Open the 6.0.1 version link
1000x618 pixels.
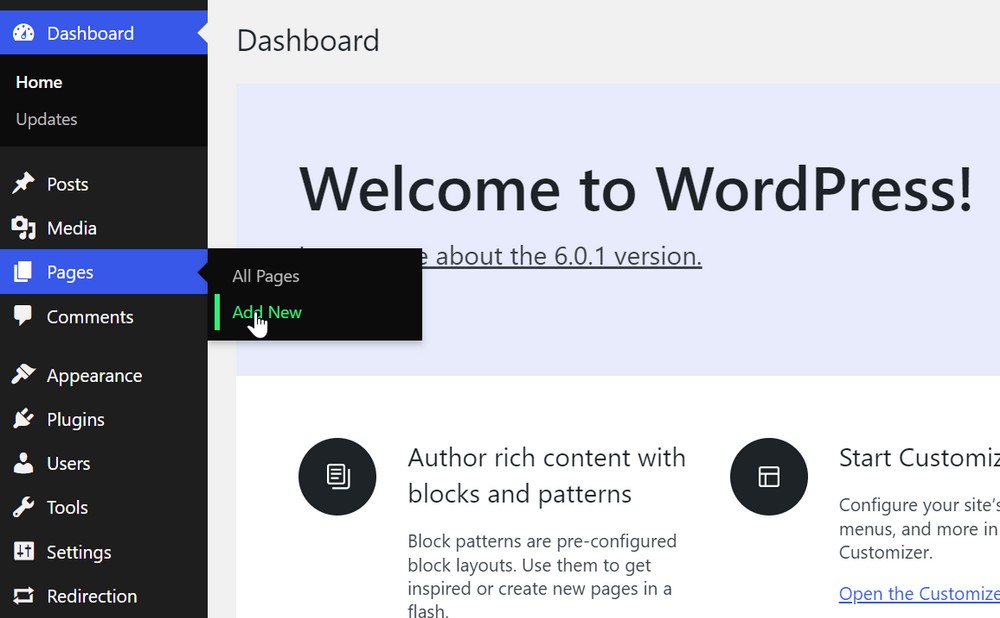[x=561, y=256]
